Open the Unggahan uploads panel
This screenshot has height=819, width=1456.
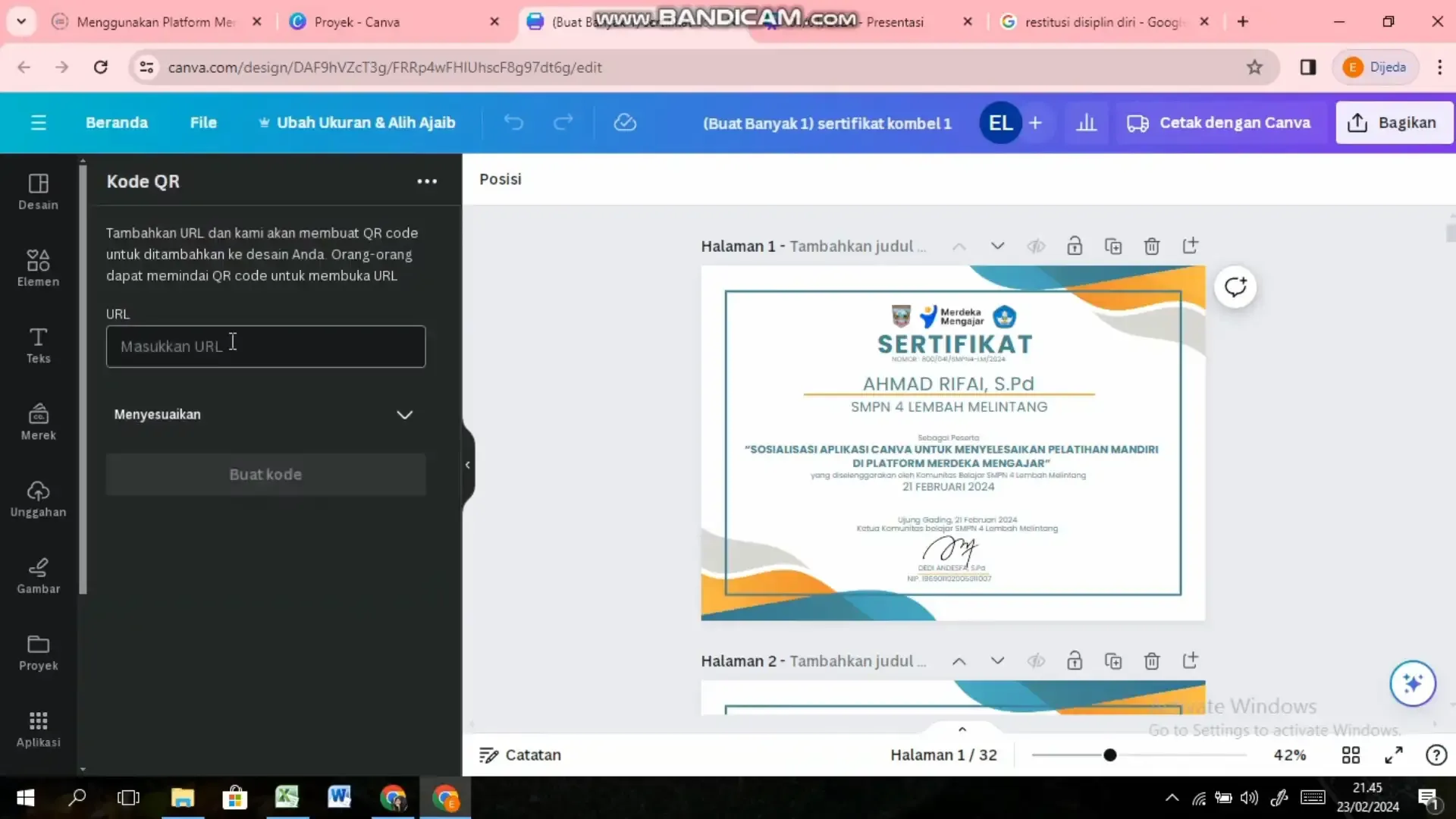tap(38, 499)
